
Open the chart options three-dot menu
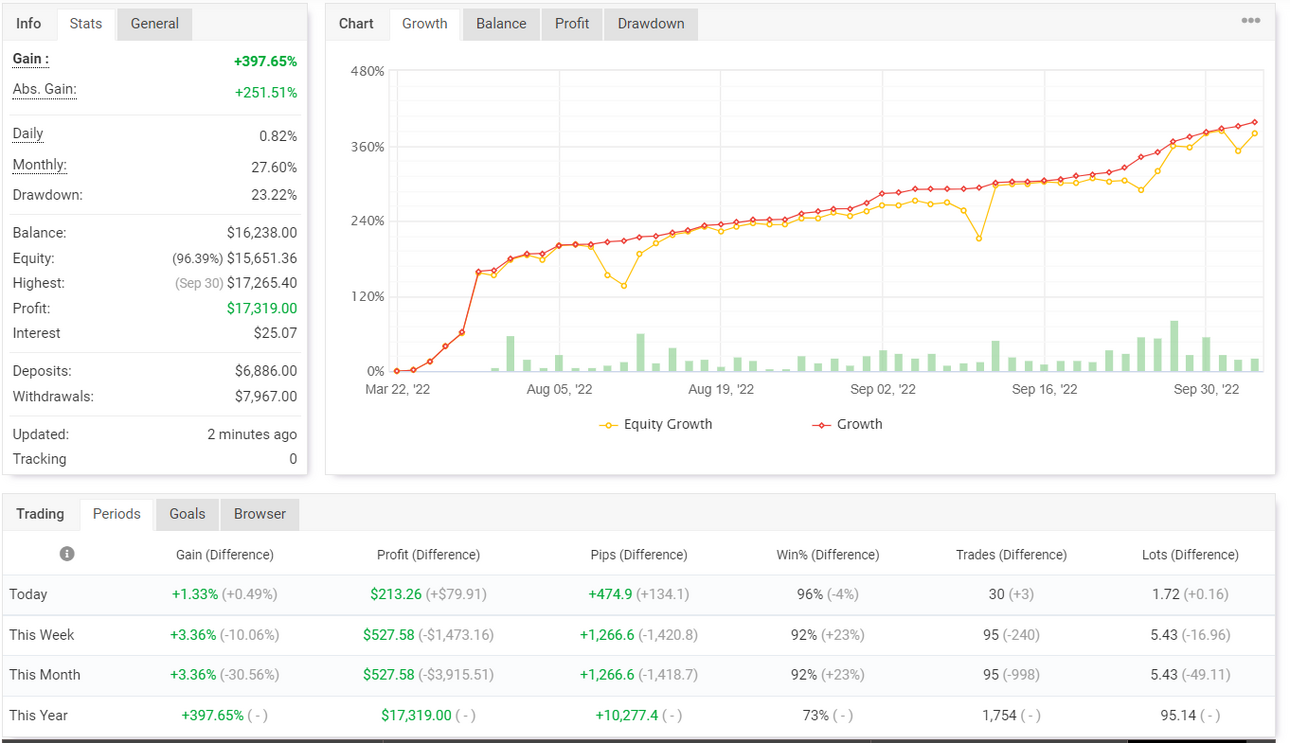click(1250, 21)
